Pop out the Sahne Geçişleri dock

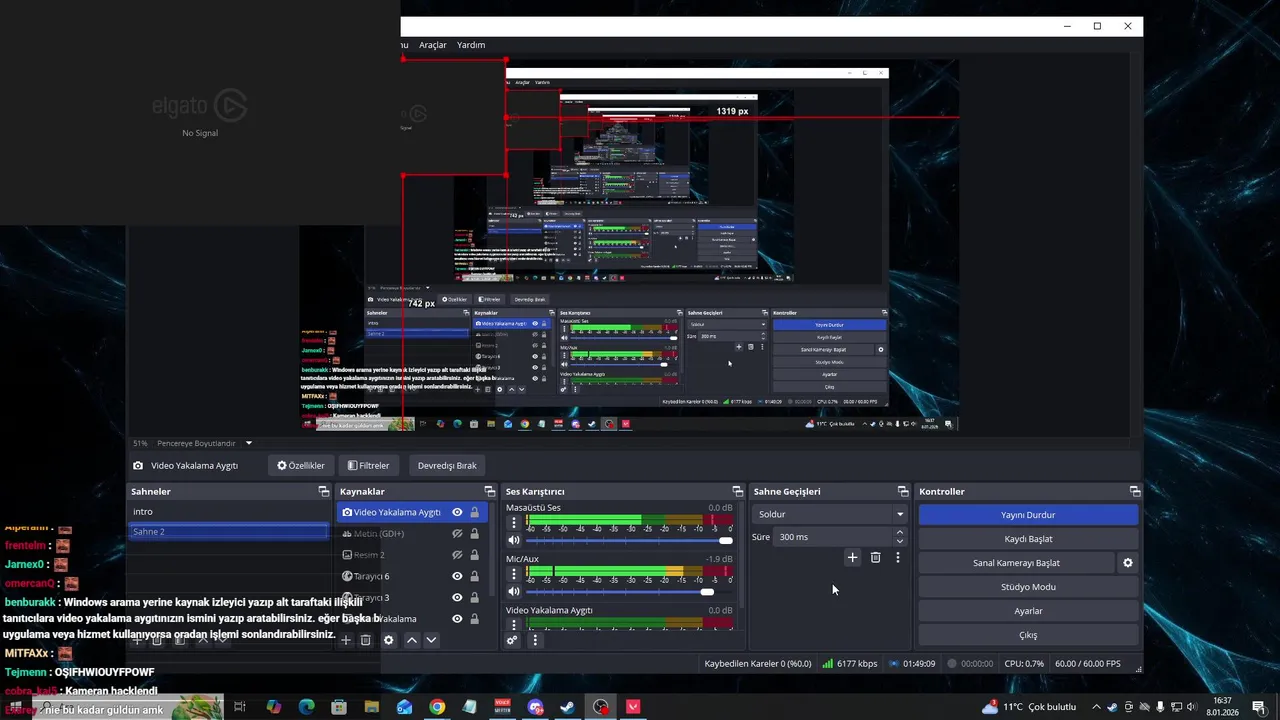tap(902, 491)
